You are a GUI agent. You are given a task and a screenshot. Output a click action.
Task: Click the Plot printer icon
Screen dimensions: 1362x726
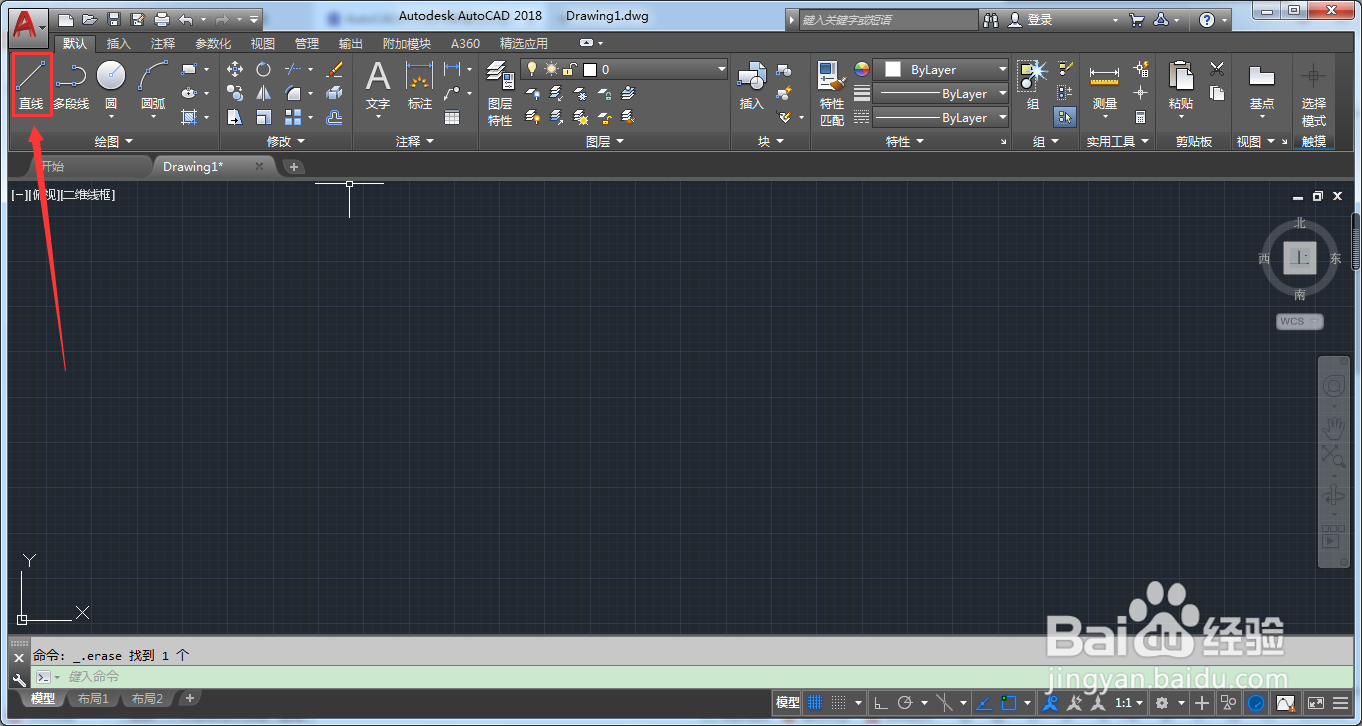[162, 19]
